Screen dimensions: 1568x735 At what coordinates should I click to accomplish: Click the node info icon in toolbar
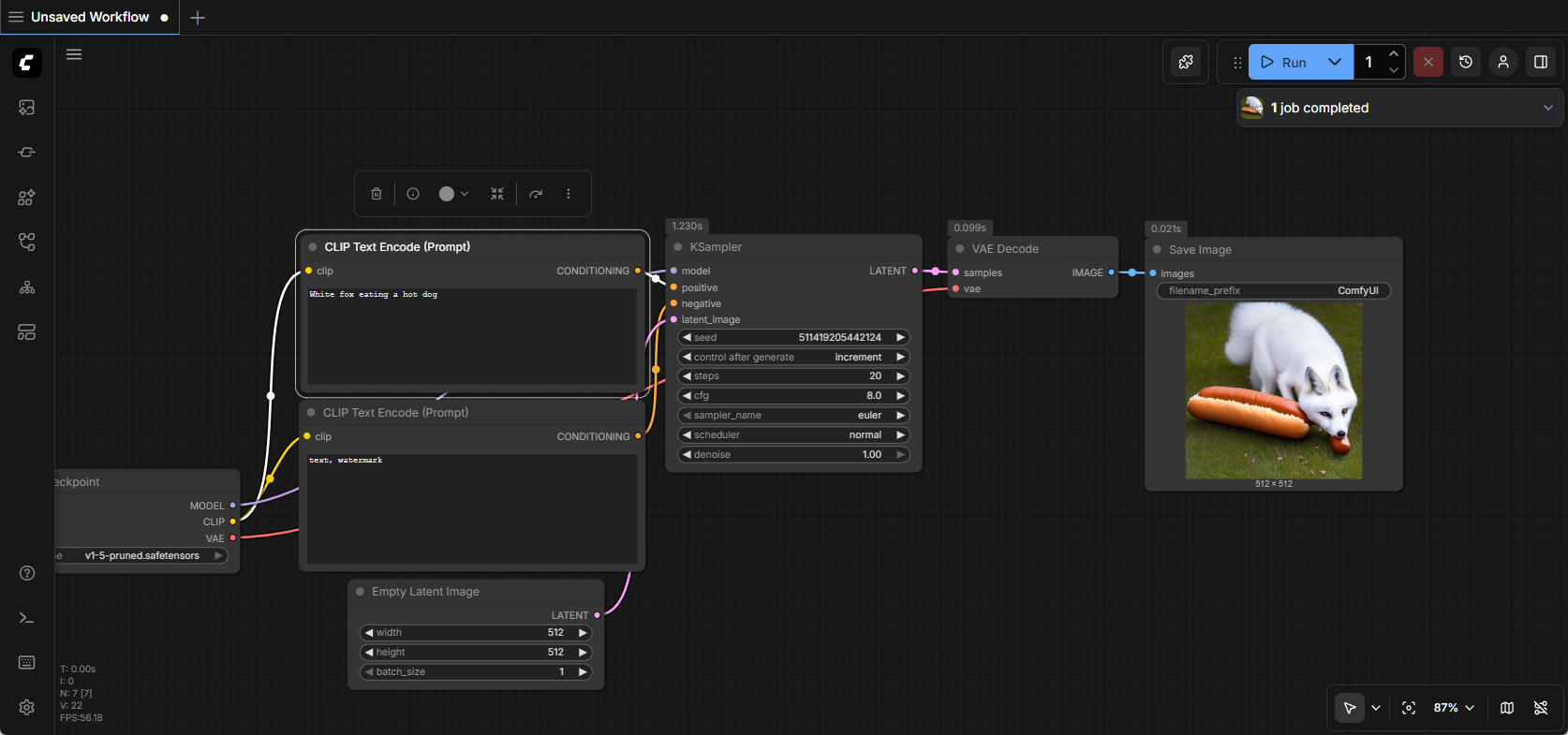point(413,194)
